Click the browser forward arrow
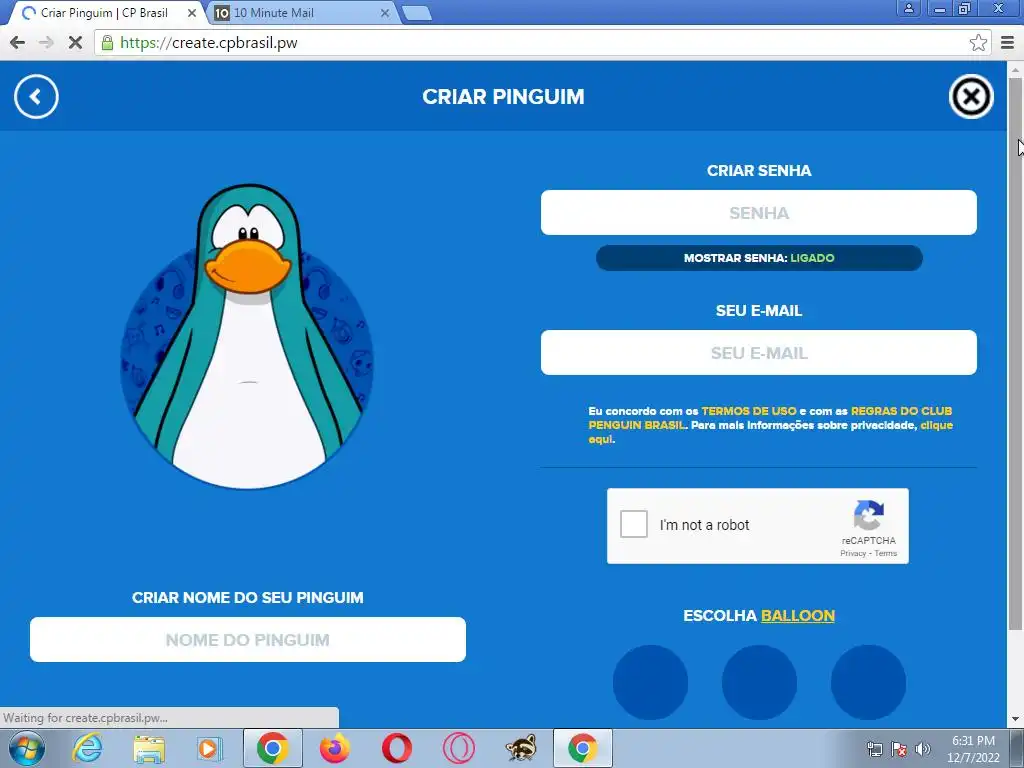Viewport: 1024px width, 768px height. click(46, 43)
